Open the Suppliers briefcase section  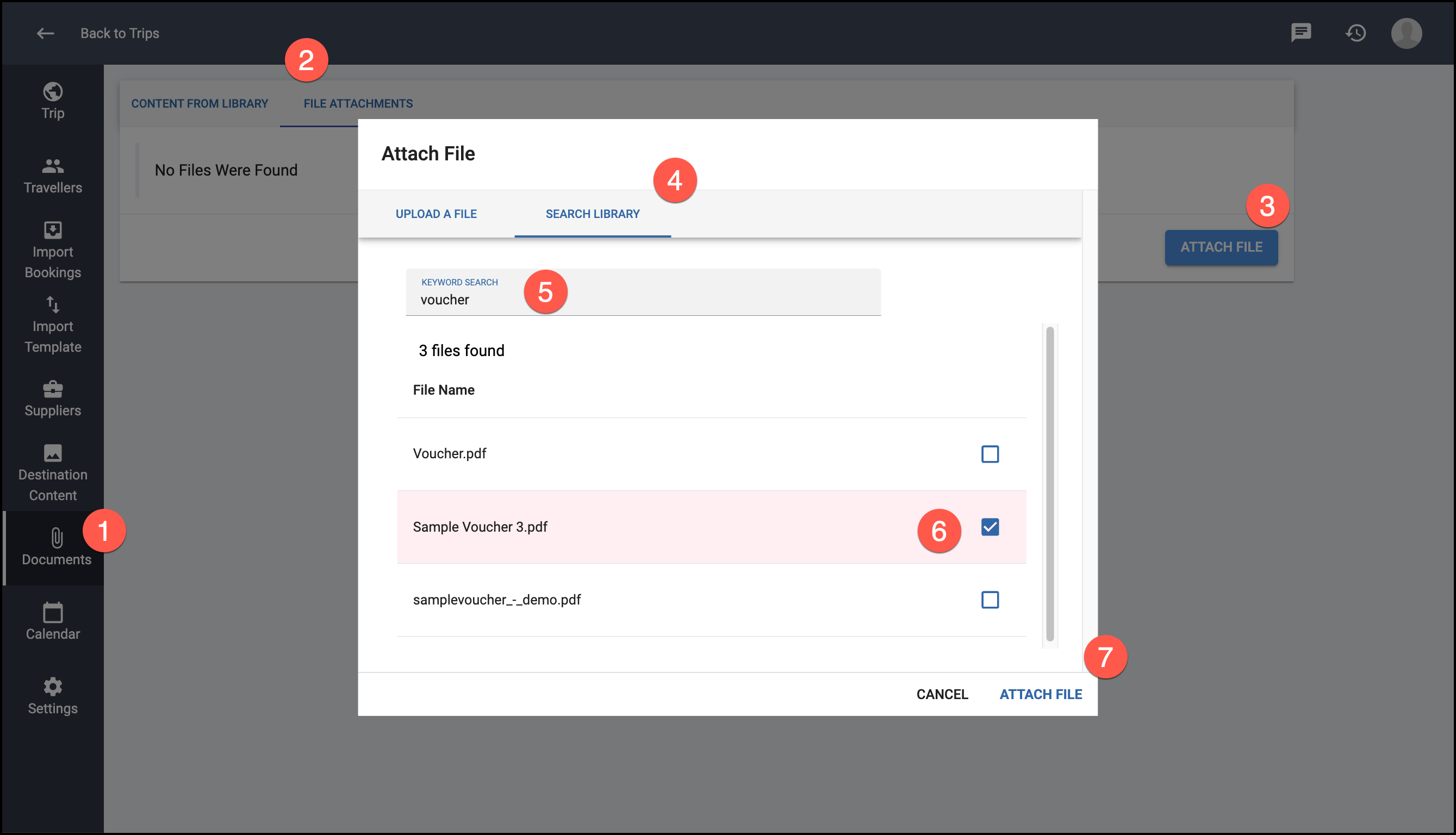(53, 398)
